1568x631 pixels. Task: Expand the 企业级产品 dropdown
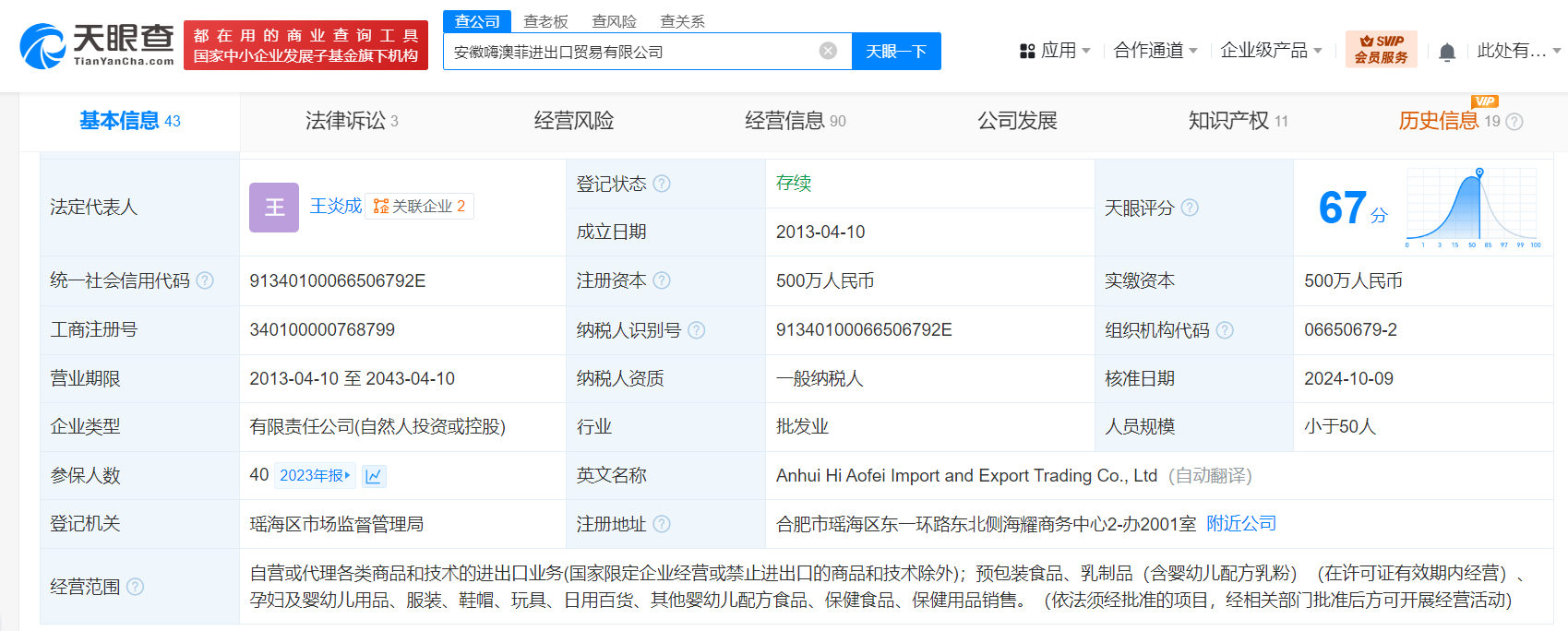click(1271, 51)
